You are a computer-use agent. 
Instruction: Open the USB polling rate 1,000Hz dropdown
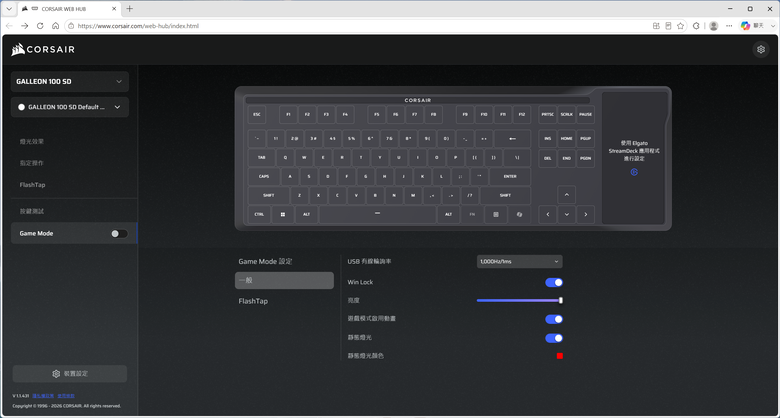pyautogui.click(x=519, y=261)
